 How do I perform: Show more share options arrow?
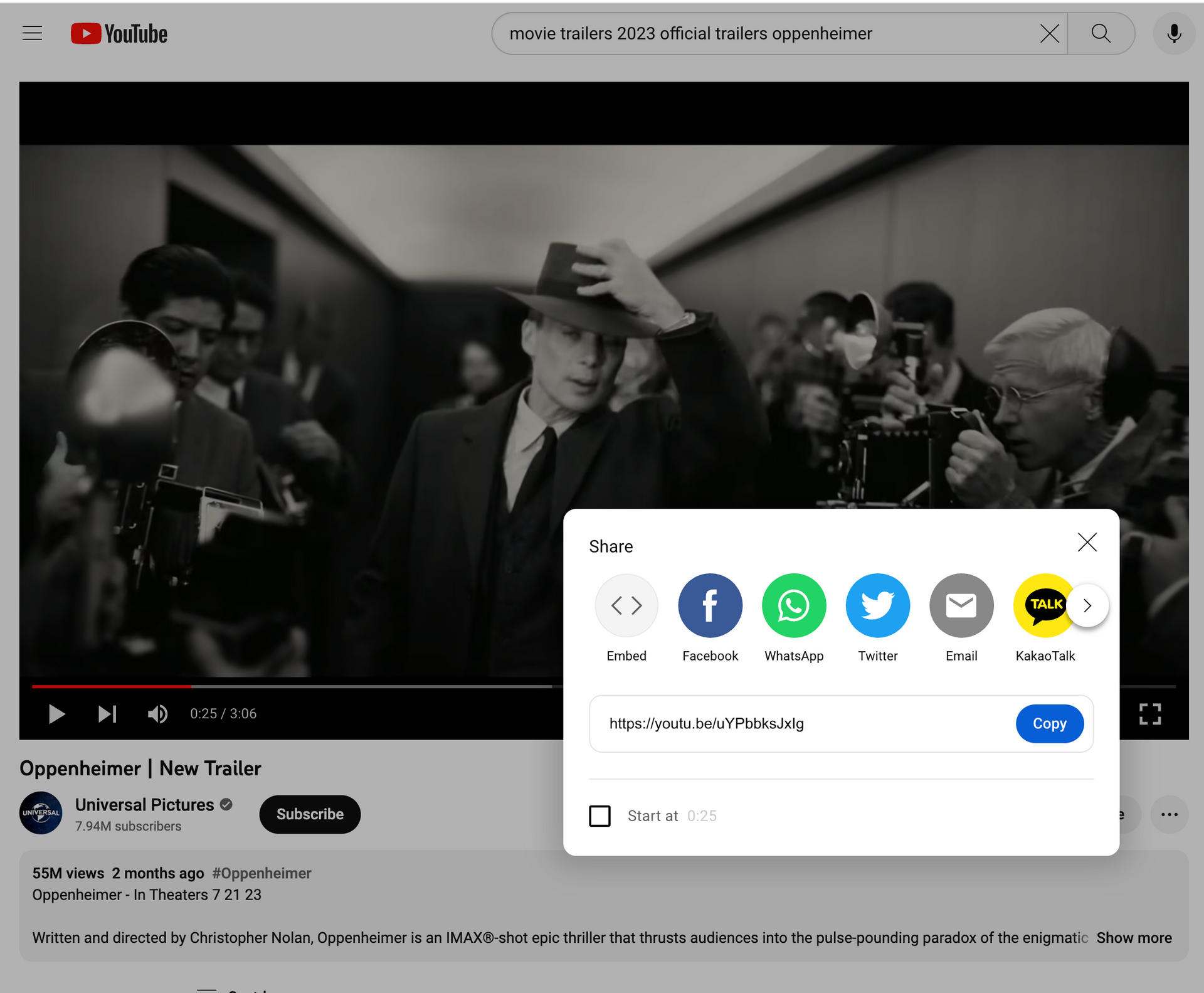click(1087, 605)
